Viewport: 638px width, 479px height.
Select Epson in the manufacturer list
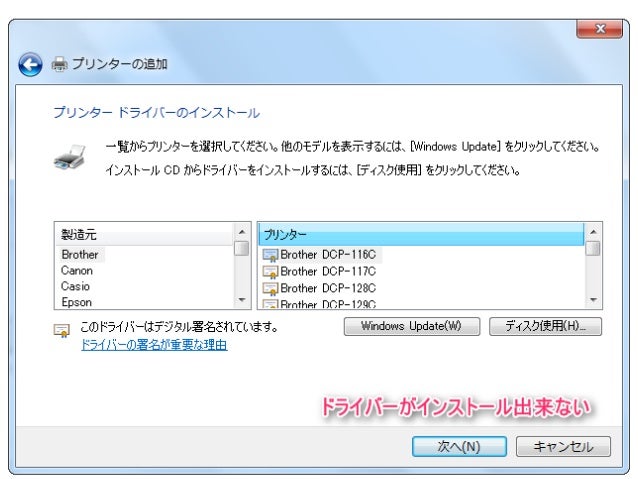(76, 302)
